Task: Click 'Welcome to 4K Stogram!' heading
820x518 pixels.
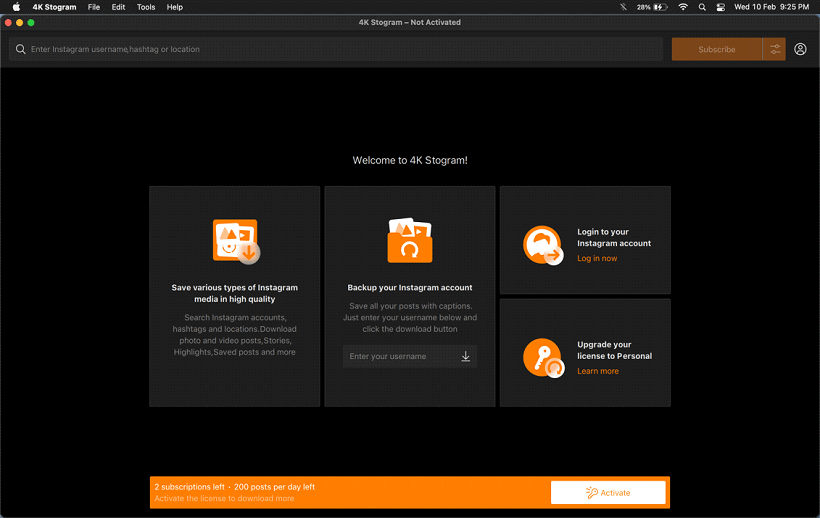Action: pos(410,160)
